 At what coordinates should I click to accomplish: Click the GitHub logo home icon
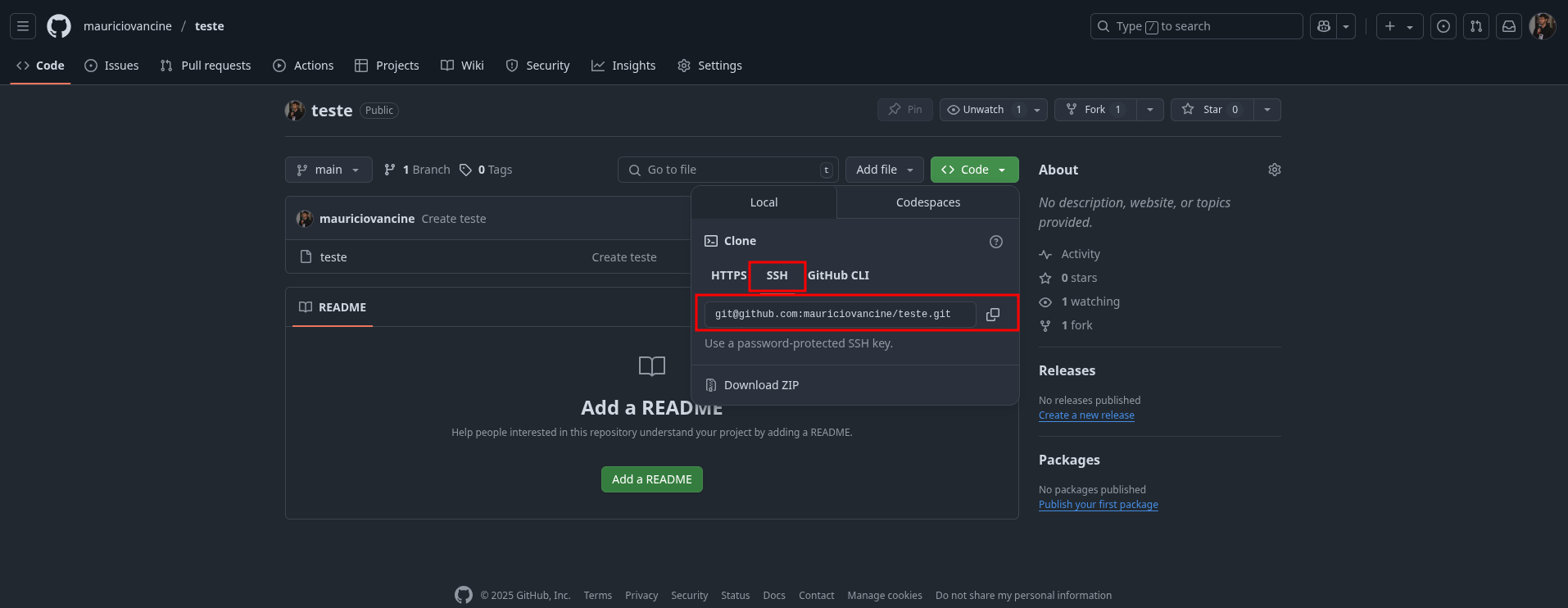pos(59,26)
